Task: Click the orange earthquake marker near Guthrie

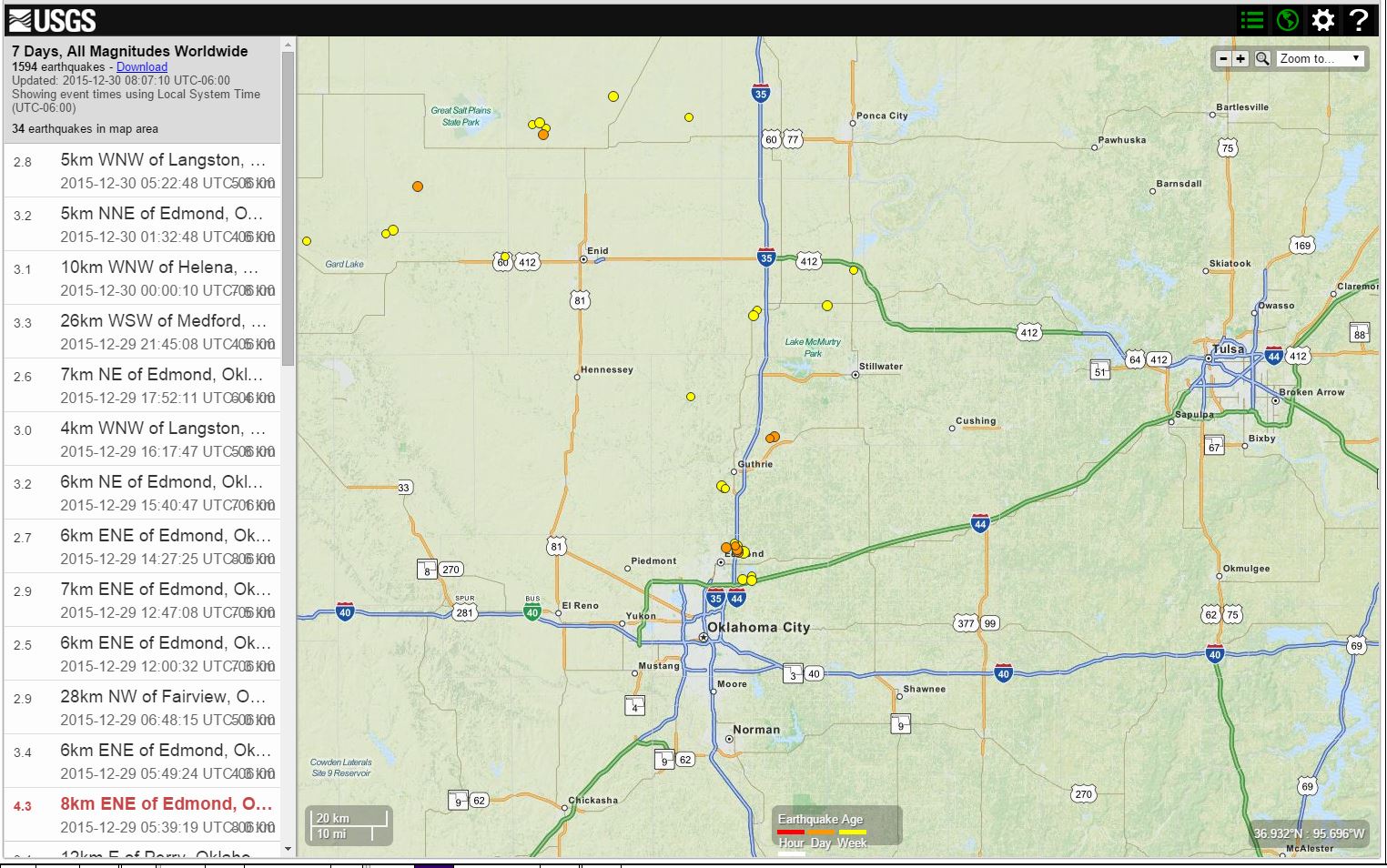Action: [x=774, y=437]
